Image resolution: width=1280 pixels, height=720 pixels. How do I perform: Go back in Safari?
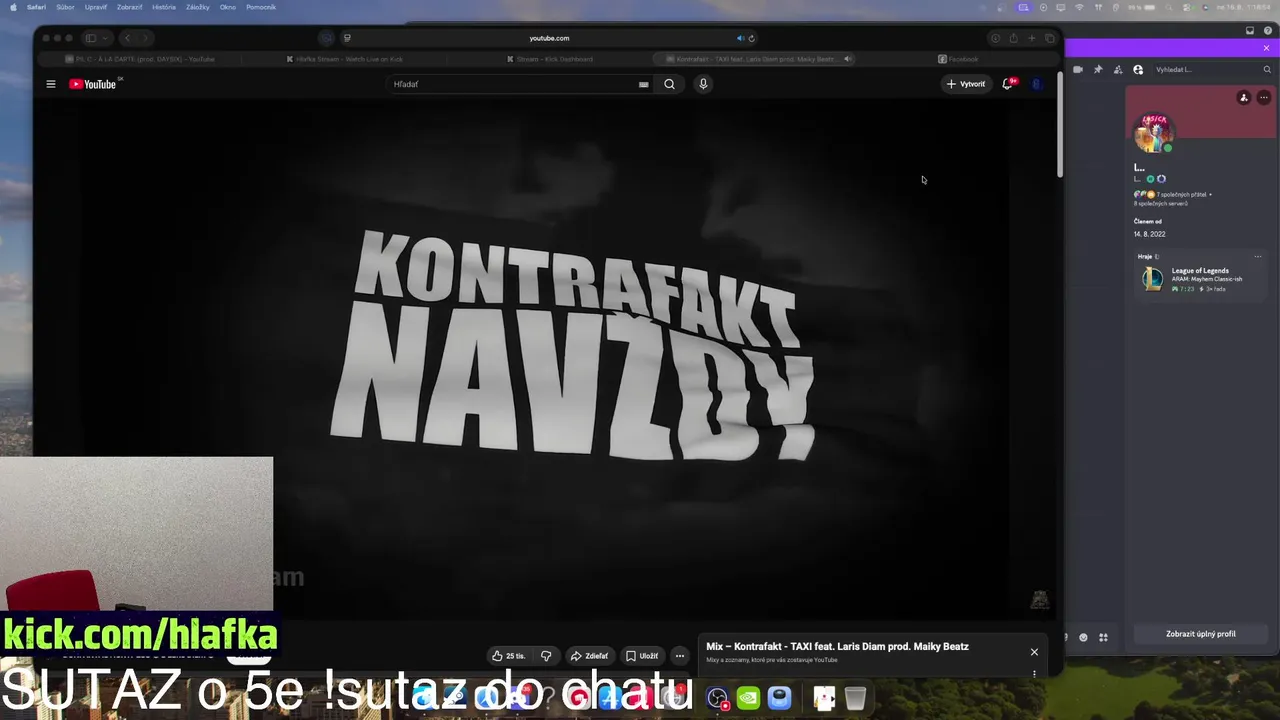[x=127, y=38]
